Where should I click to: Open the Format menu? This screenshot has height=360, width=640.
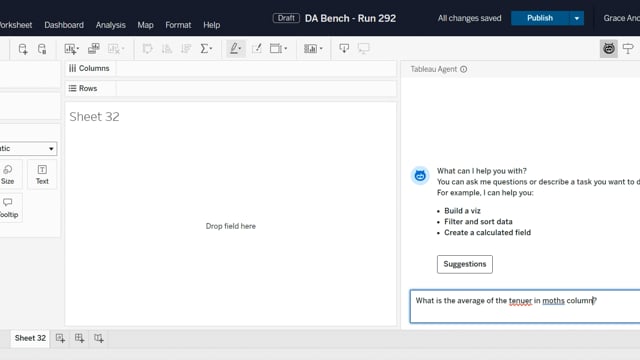coord(178,25)
